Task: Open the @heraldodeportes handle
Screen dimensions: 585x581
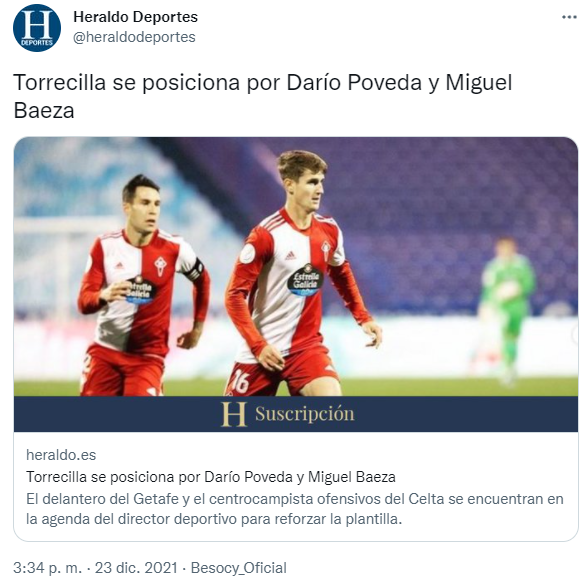Action: click(x=134, y=37)
